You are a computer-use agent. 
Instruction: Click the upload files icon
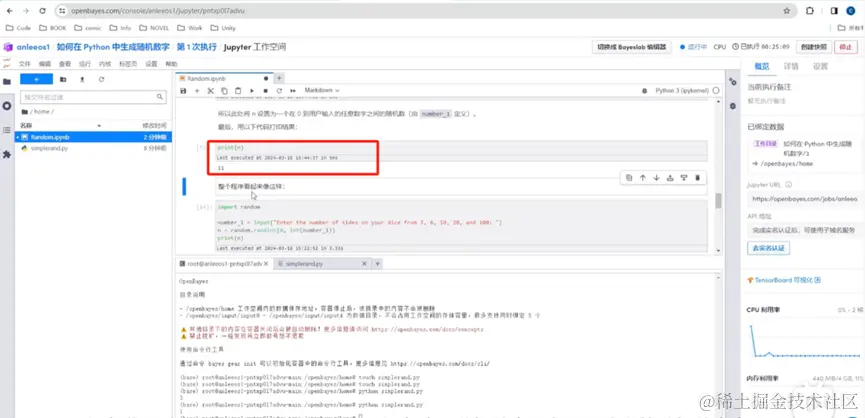(x=82, y=79)
